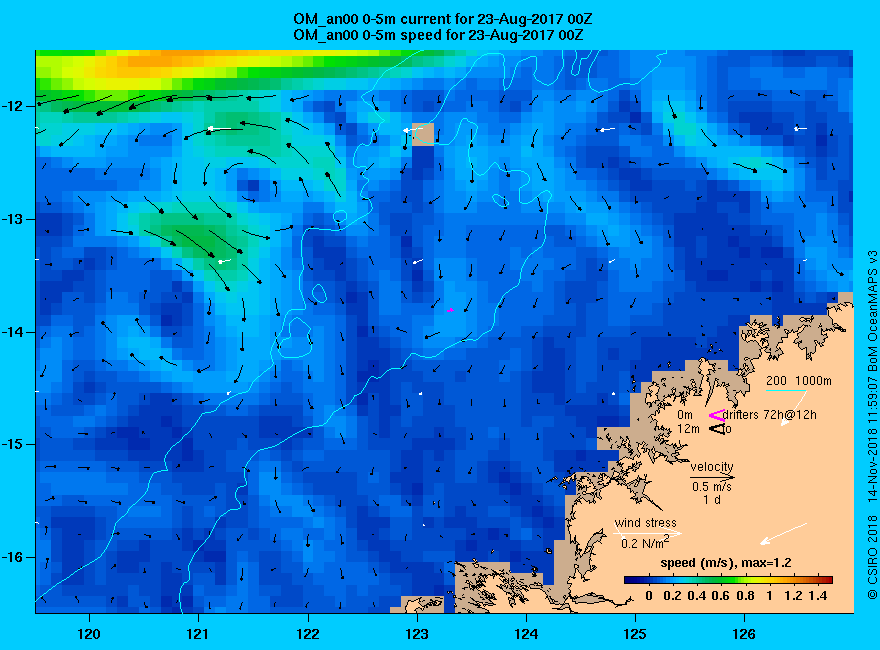Click the 'wind stress' legend label
Screen dimensions: 880x650
click(x=645, y=523)
